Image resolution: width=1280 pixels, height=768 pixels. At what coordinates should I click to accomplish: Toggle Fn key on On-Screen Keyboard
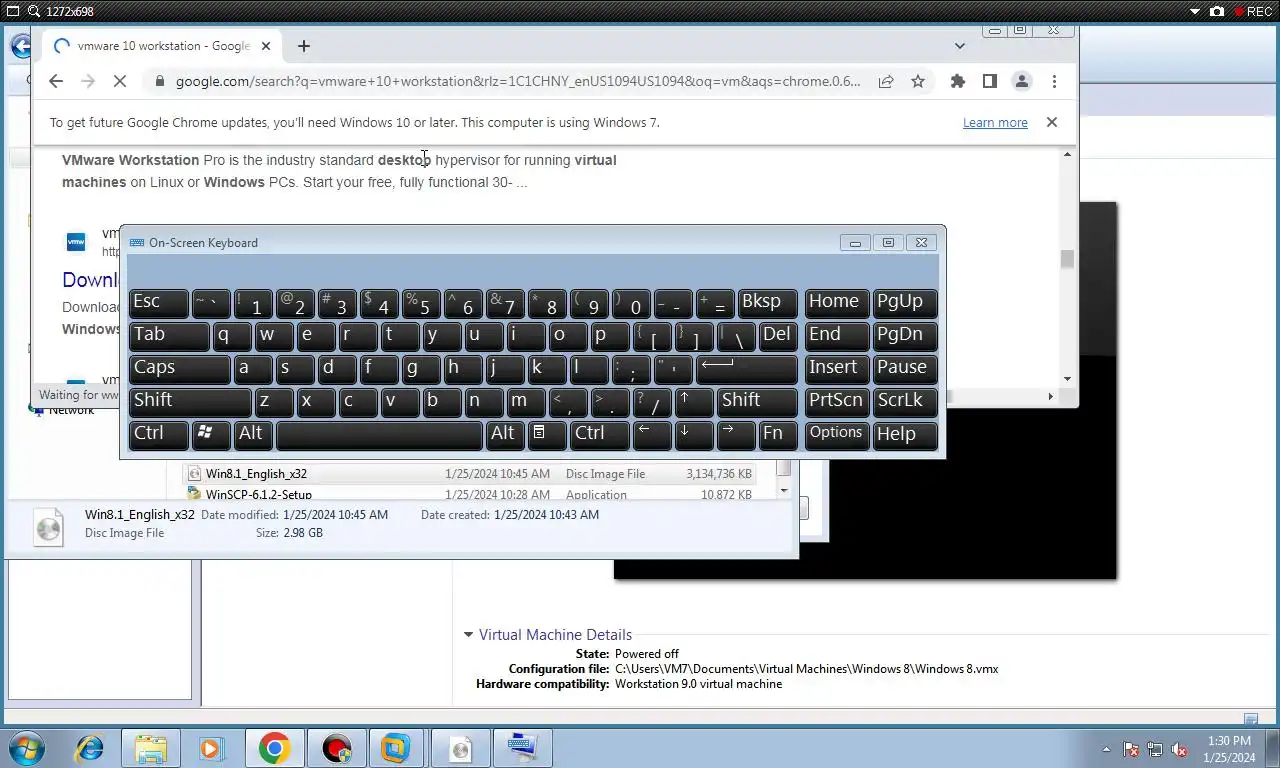click(777, 435)
